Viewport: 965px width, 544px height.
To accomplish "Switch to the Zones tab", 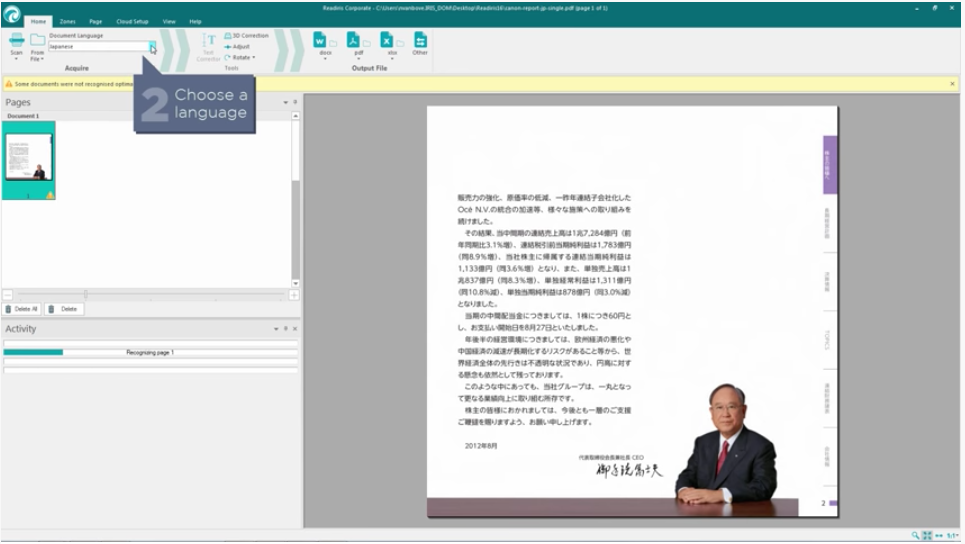I will tap(67, 21).
